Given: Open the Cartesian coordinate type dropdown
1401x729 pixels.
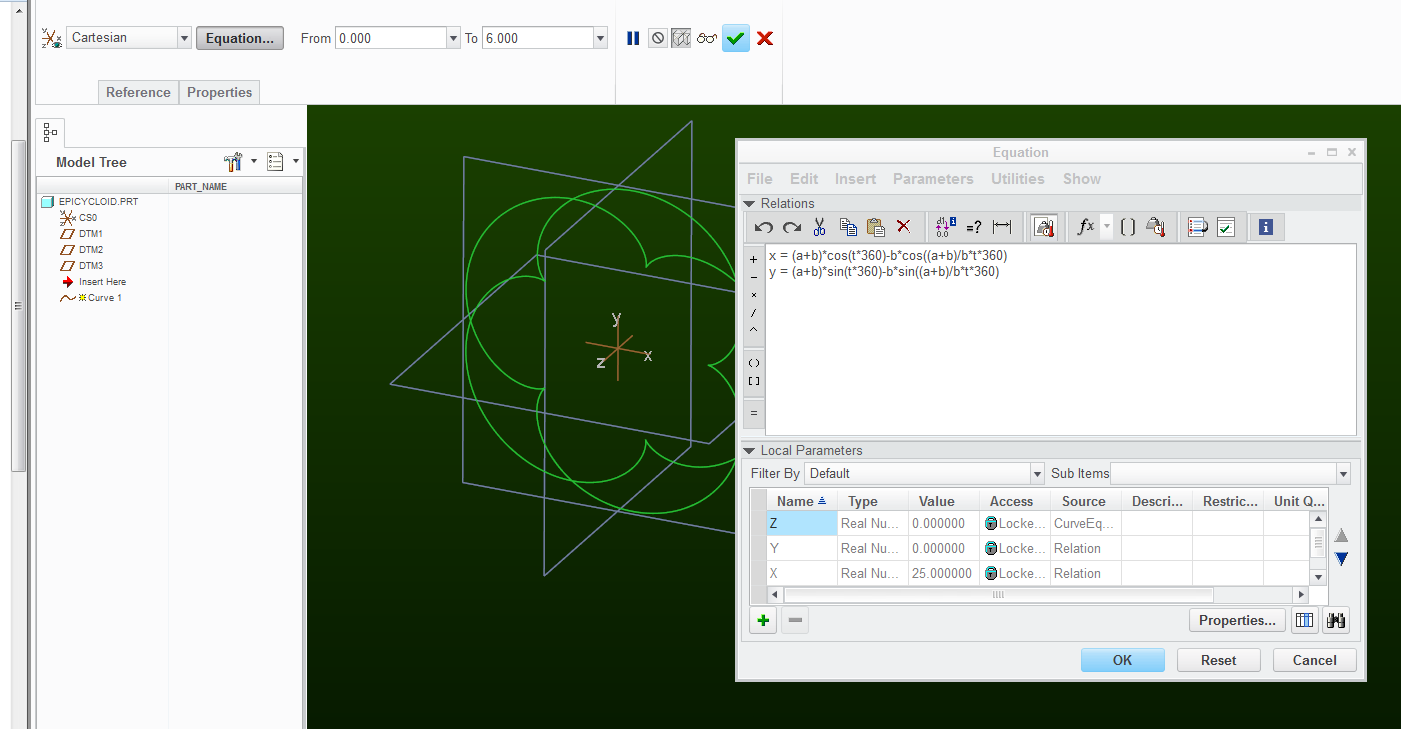Looking at the screenshot, I should [x=184, y=38].
